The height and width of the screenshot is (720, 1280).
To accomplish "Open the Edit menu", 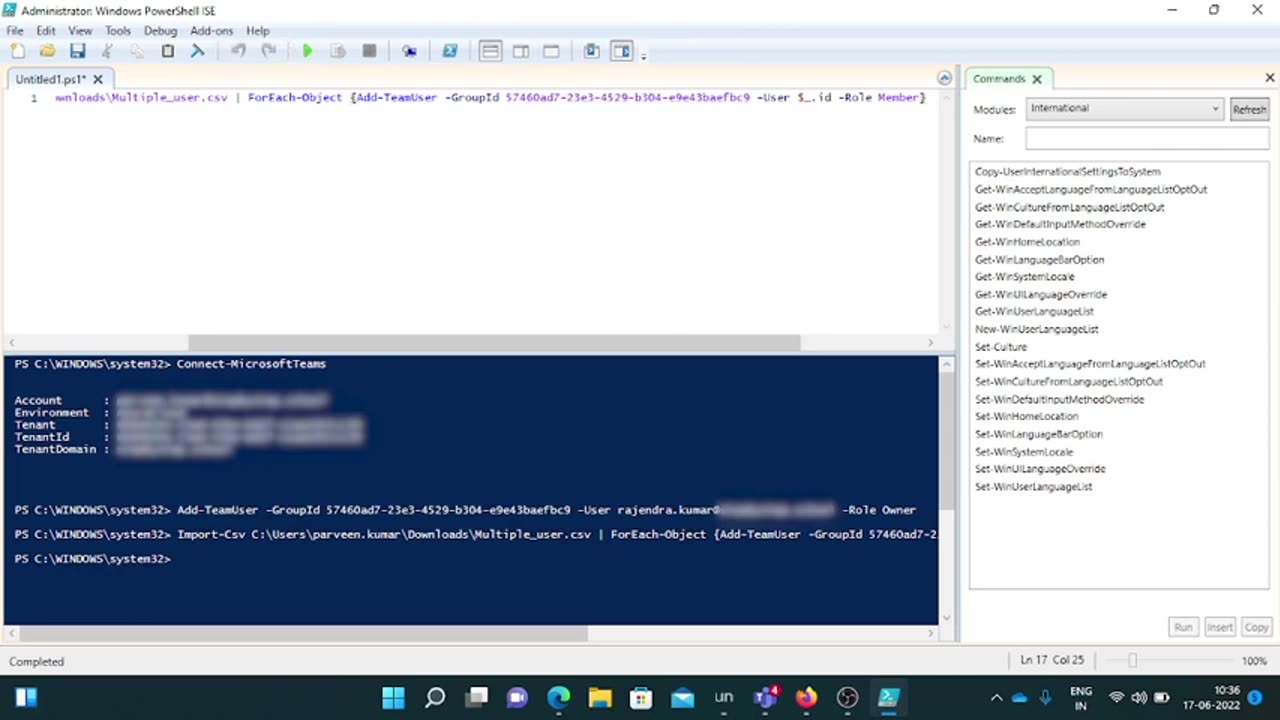I will [46, 31].
